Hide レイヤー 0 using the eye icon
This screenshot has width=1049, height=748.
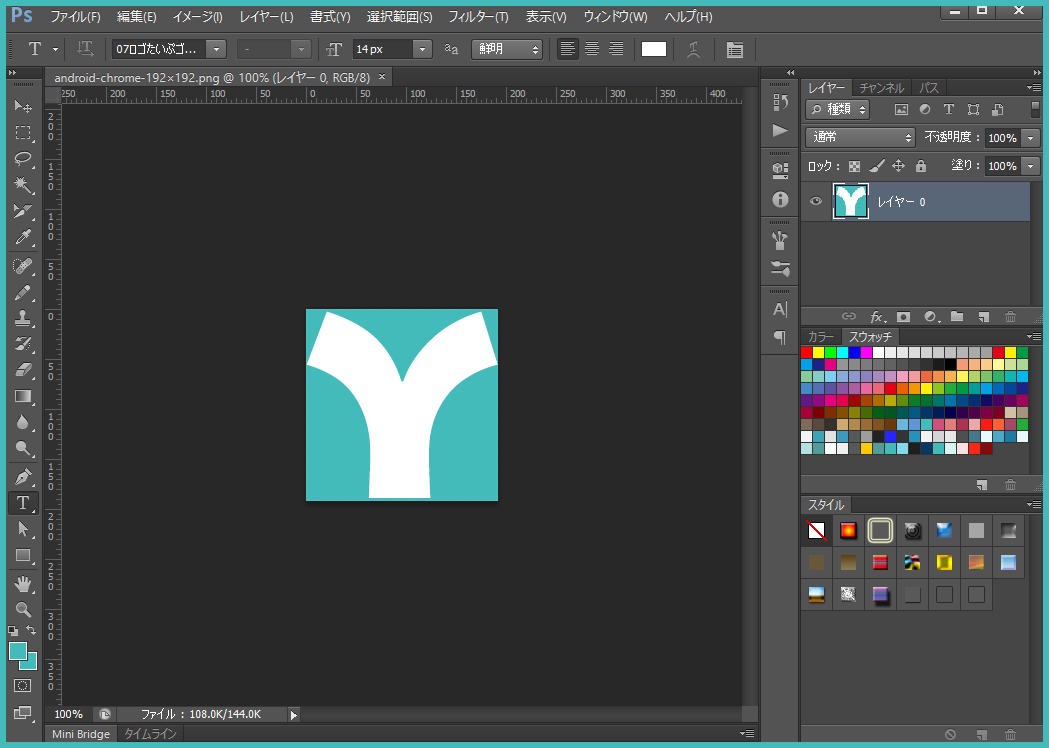(816, 202)
